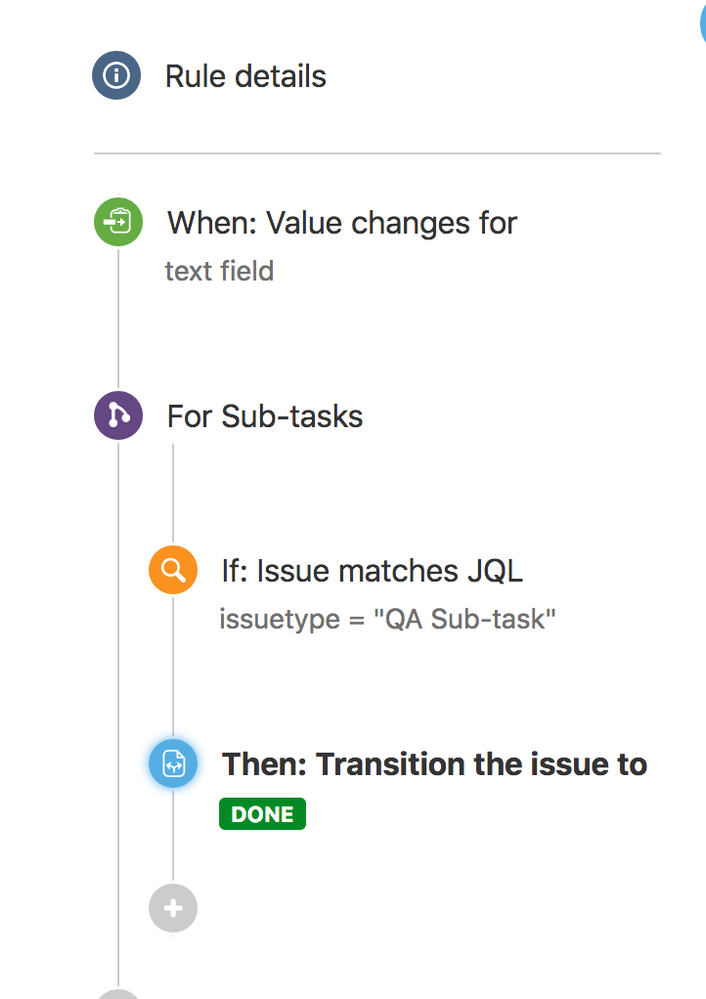
Task: Click the green DONE status lozenge
Action: (262, 813)
